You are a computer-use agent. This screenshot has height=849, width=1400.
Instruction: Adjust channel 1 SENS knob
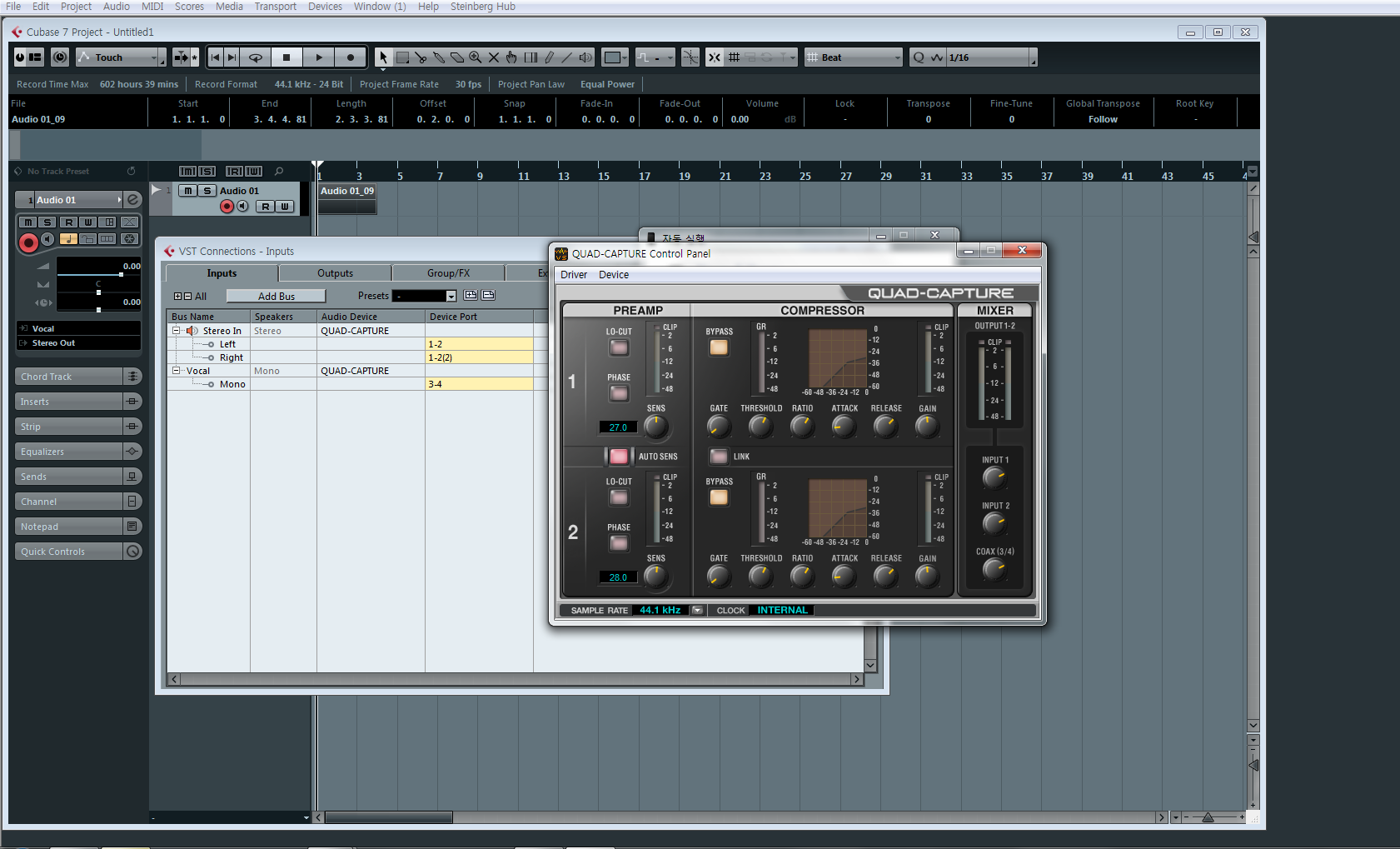click(x=656, y=427)
